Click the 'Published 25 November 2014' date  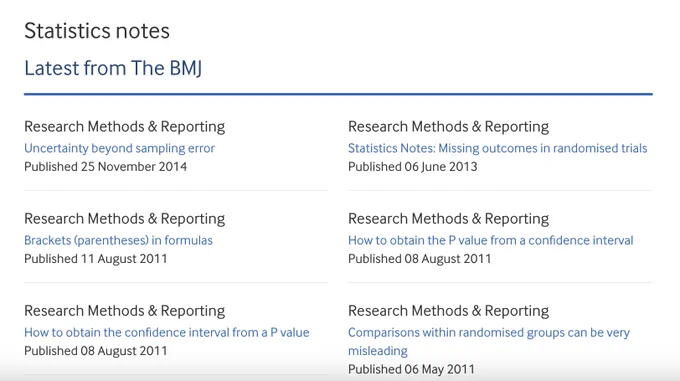[105, 167]
